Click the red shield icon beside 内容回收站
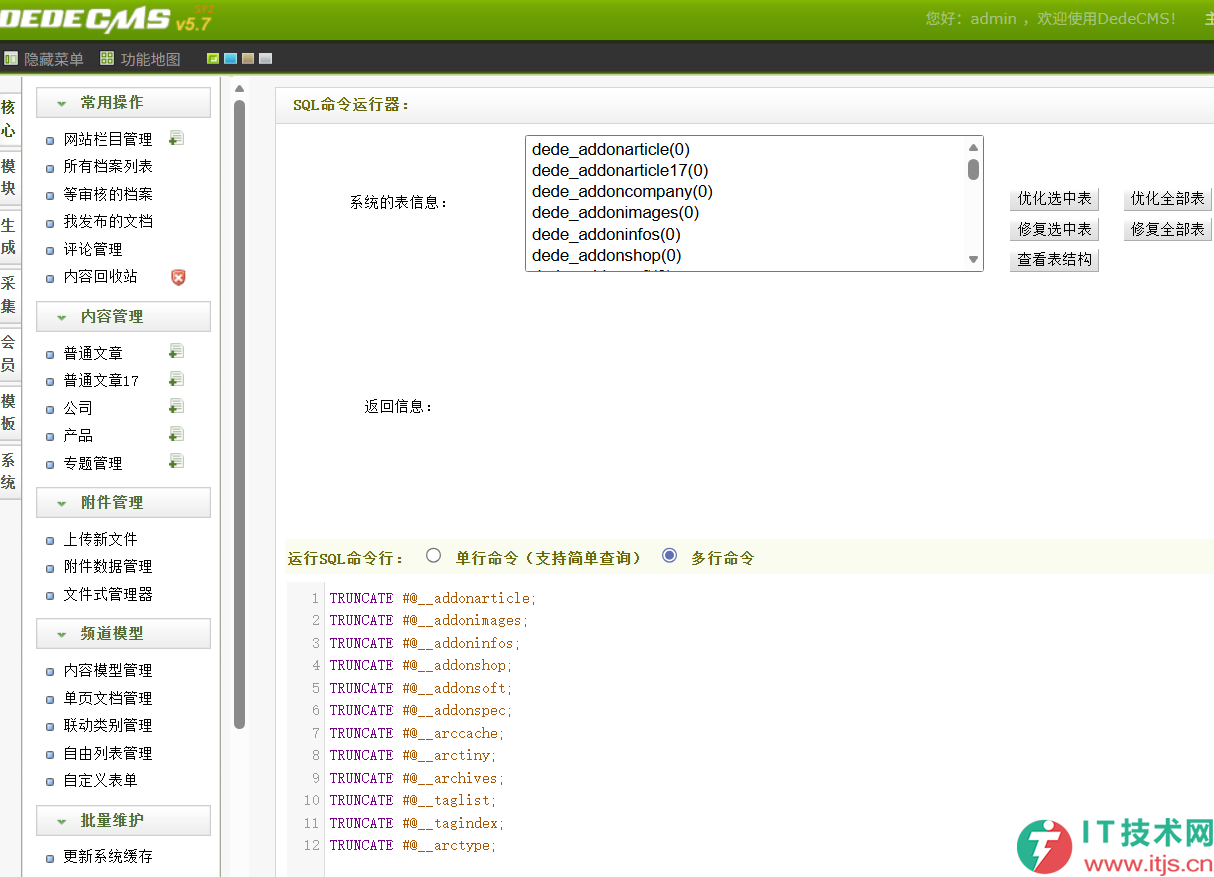1214x877 pixels. pos(178,277)
